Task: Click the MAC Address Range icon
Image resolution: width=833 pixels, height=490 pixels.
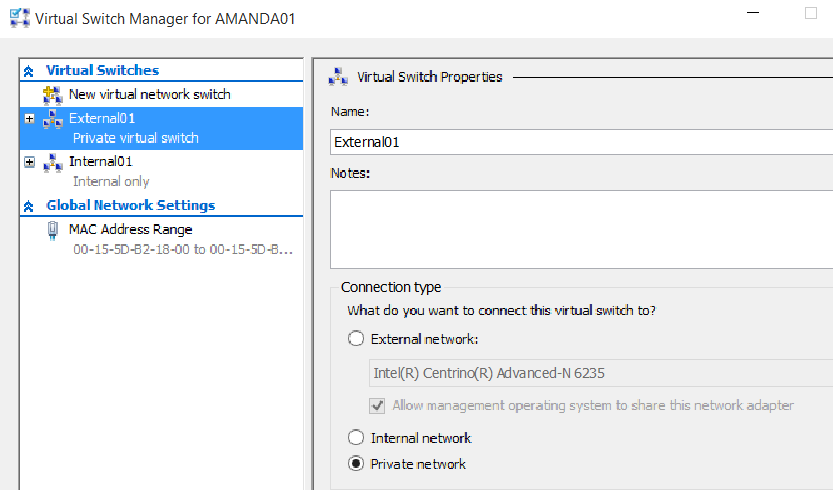Action: coord(53,231)
